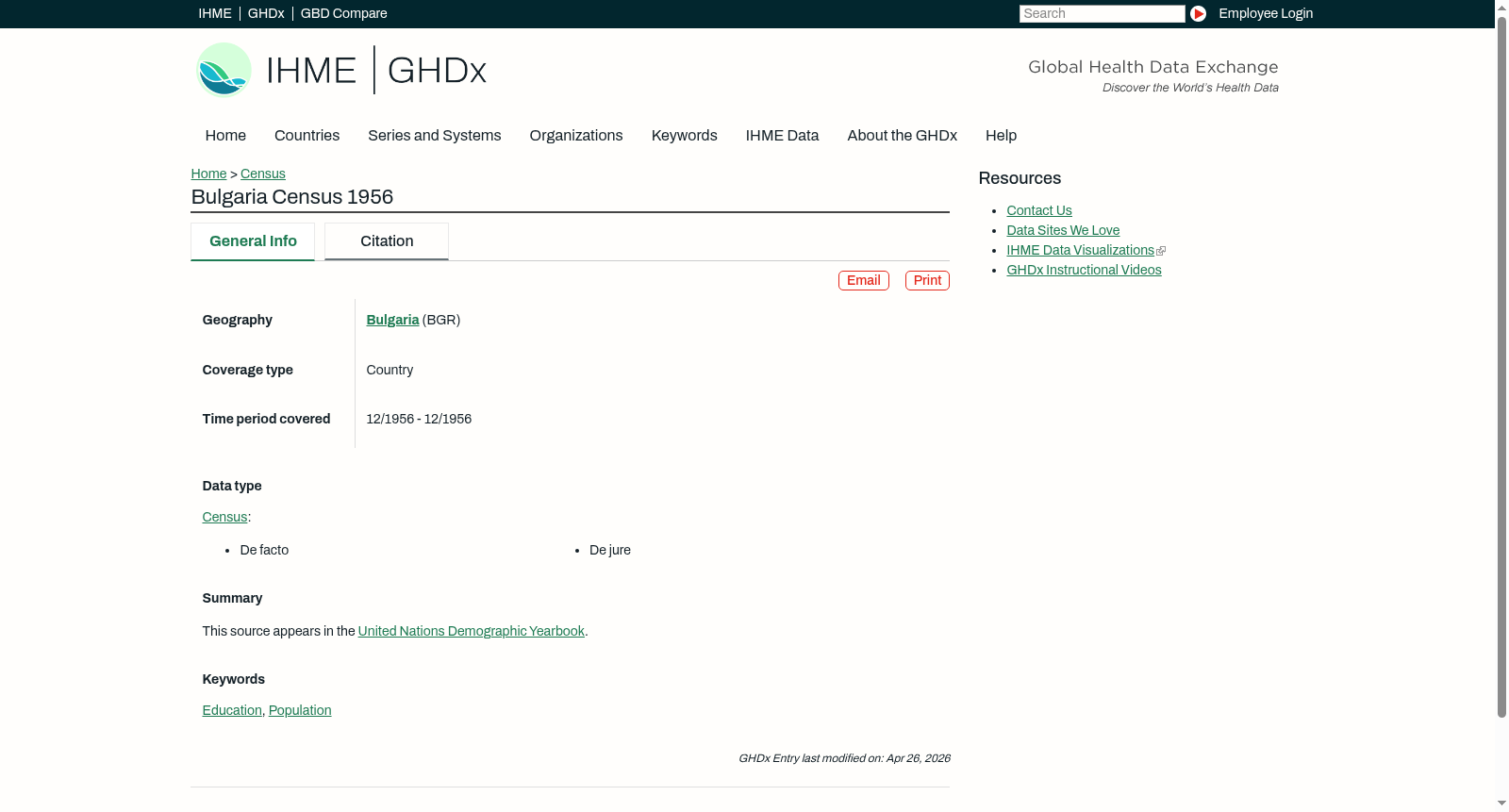Click the 'Bulgaria Census 1956' page title
This screenshot has width=1509, height=812.
[292, 197]
